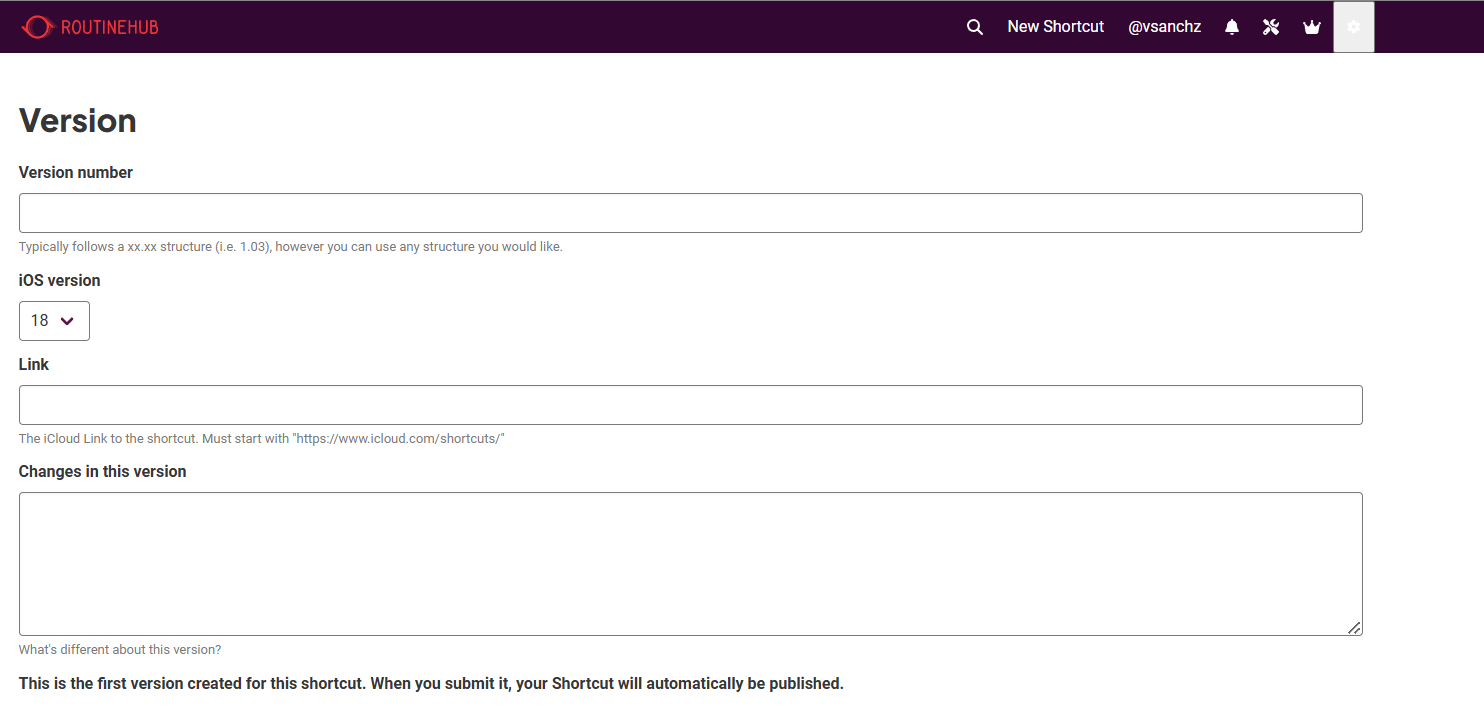1484x719 pixels.
Task: Open the @vsanchz profile link
Action: pos(1164,27)
